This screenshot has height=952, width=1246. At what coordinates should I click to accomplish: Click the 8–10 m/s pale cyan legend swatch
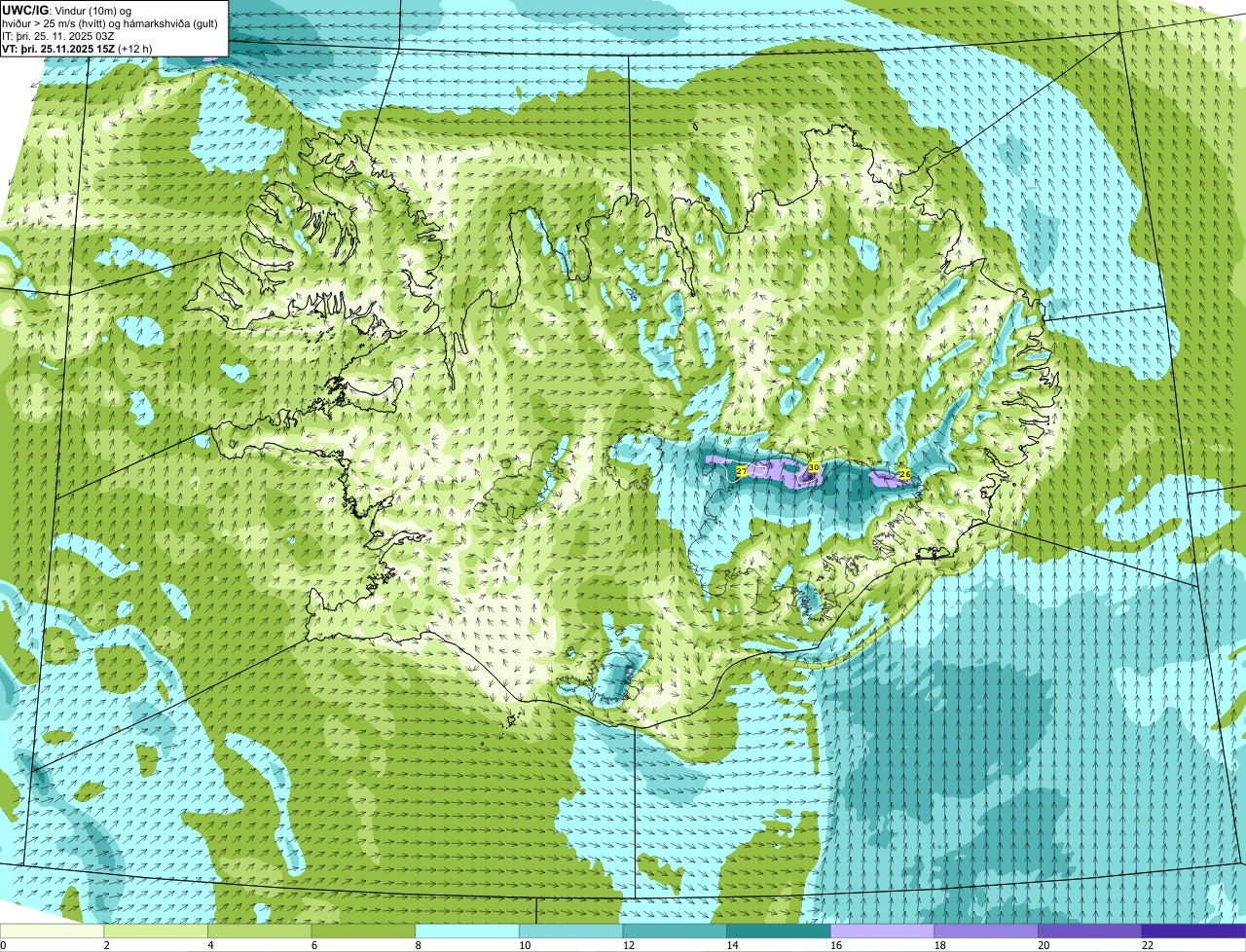467,931
